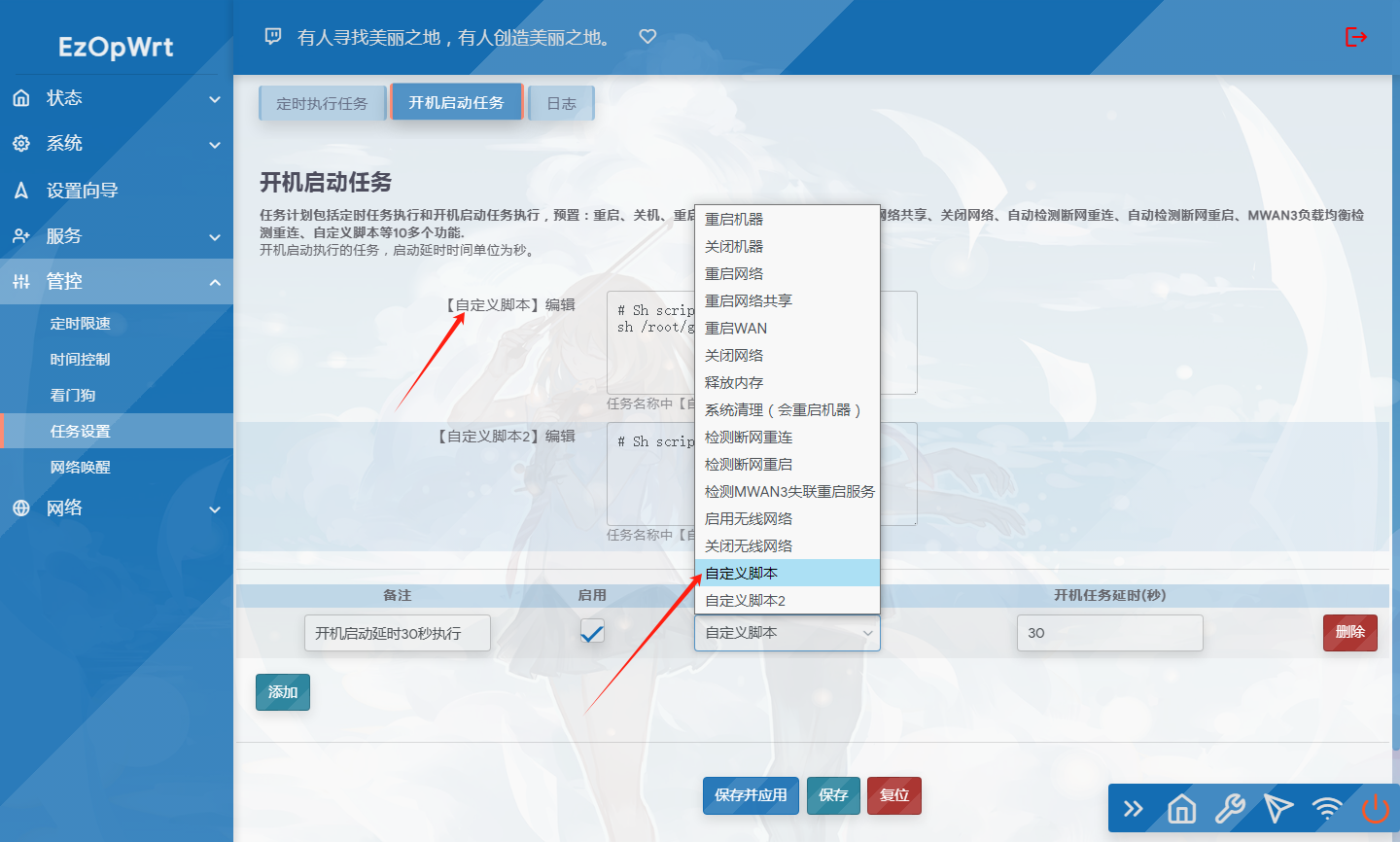
Task: Click the Wi-Fi icon in bottom toolbar
Action: coord(1327,809)
